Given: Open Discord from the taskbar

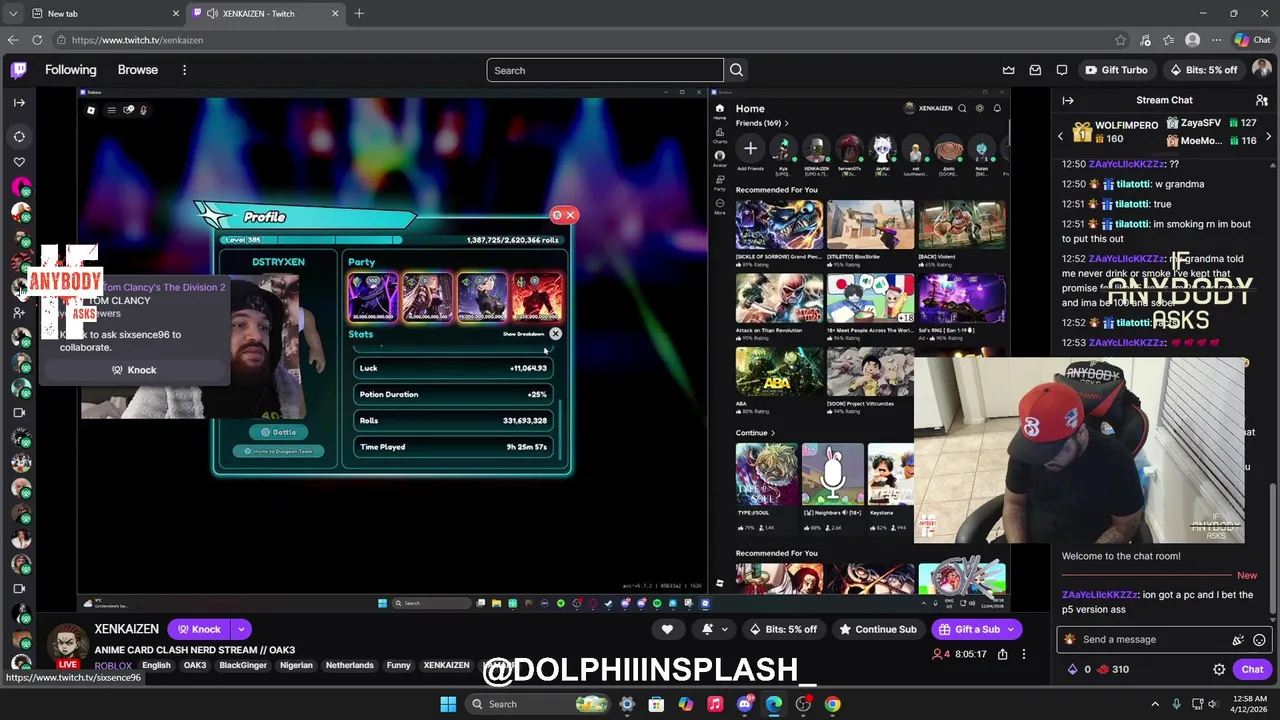Looking at the screenshot, I should pos(744,704).
